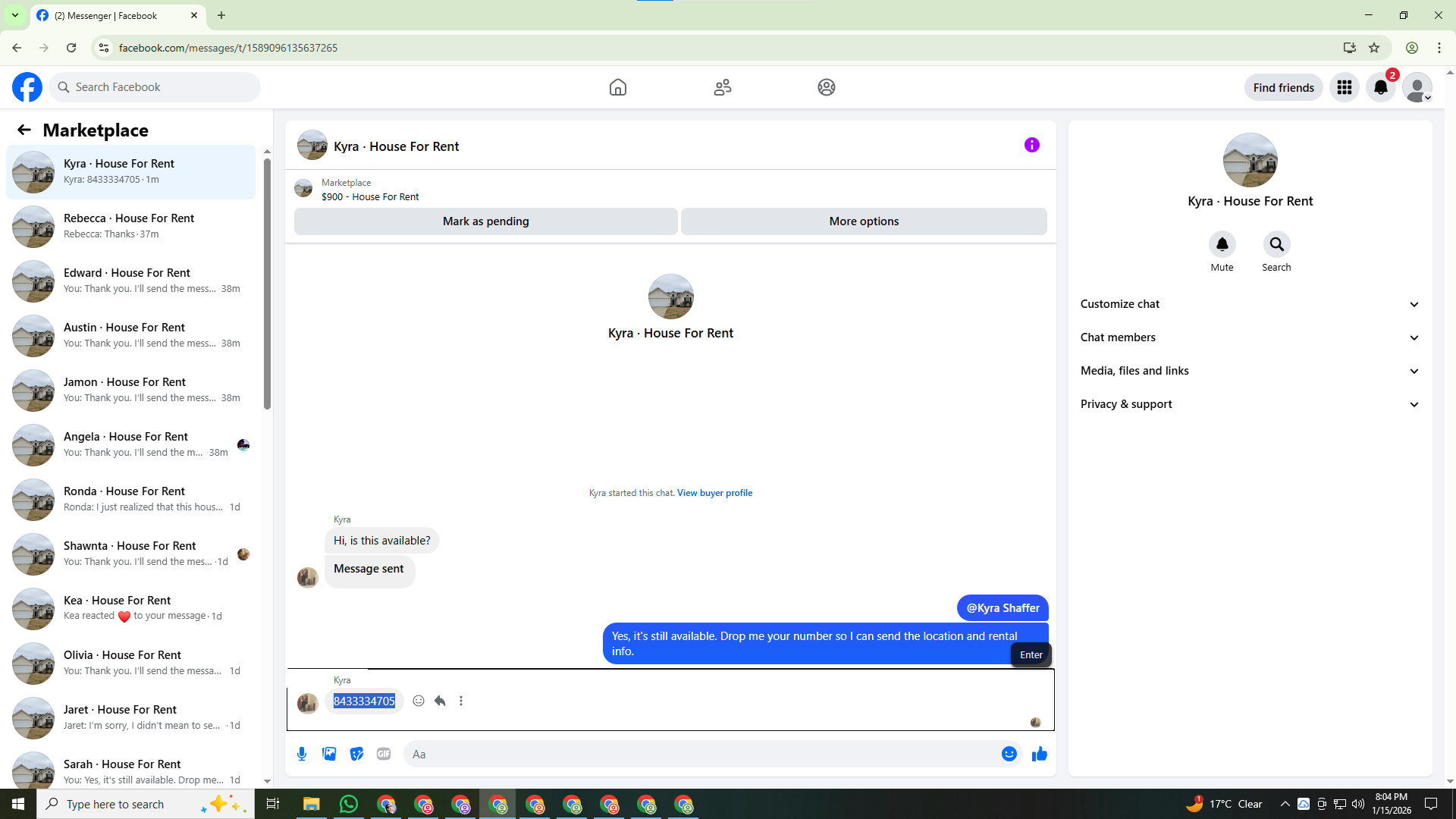Go to the Facebook Home tab

617,87
